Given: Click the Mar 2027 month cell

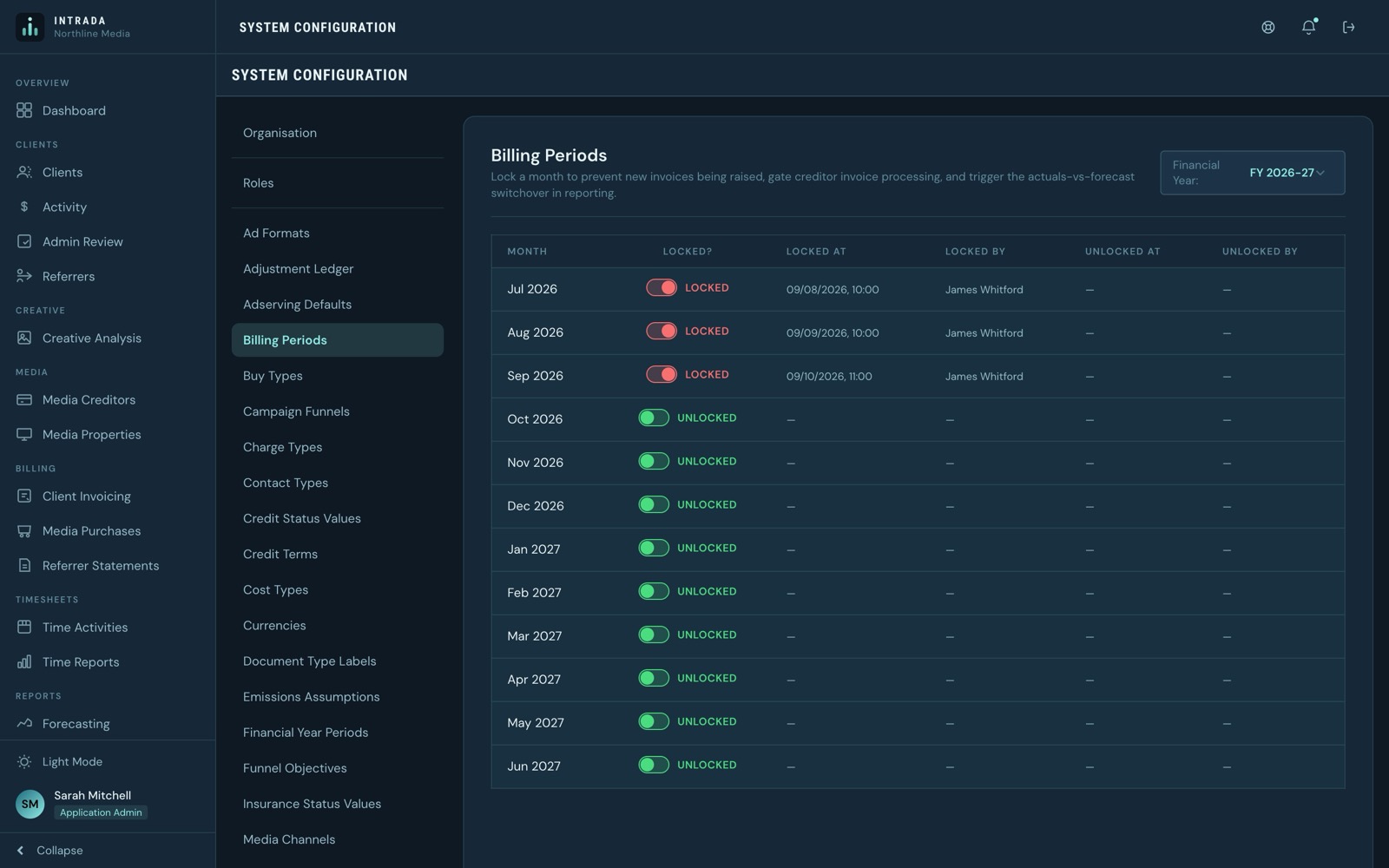Looking at the screenshot, I should (535, 636).
